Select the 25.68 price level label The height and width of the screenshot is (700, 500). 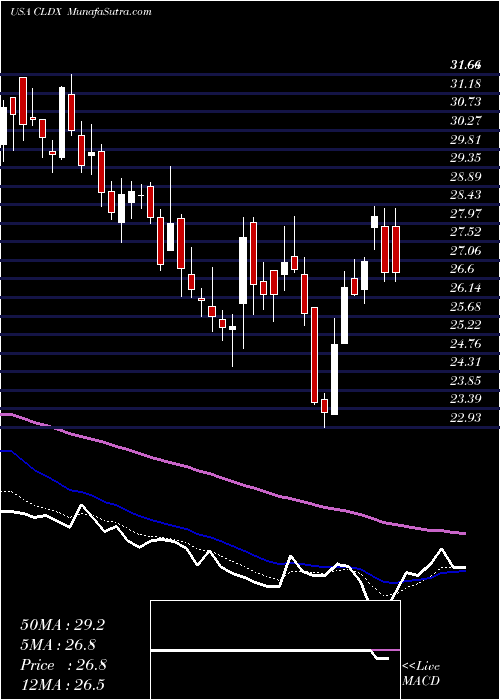tap(466, 307)
